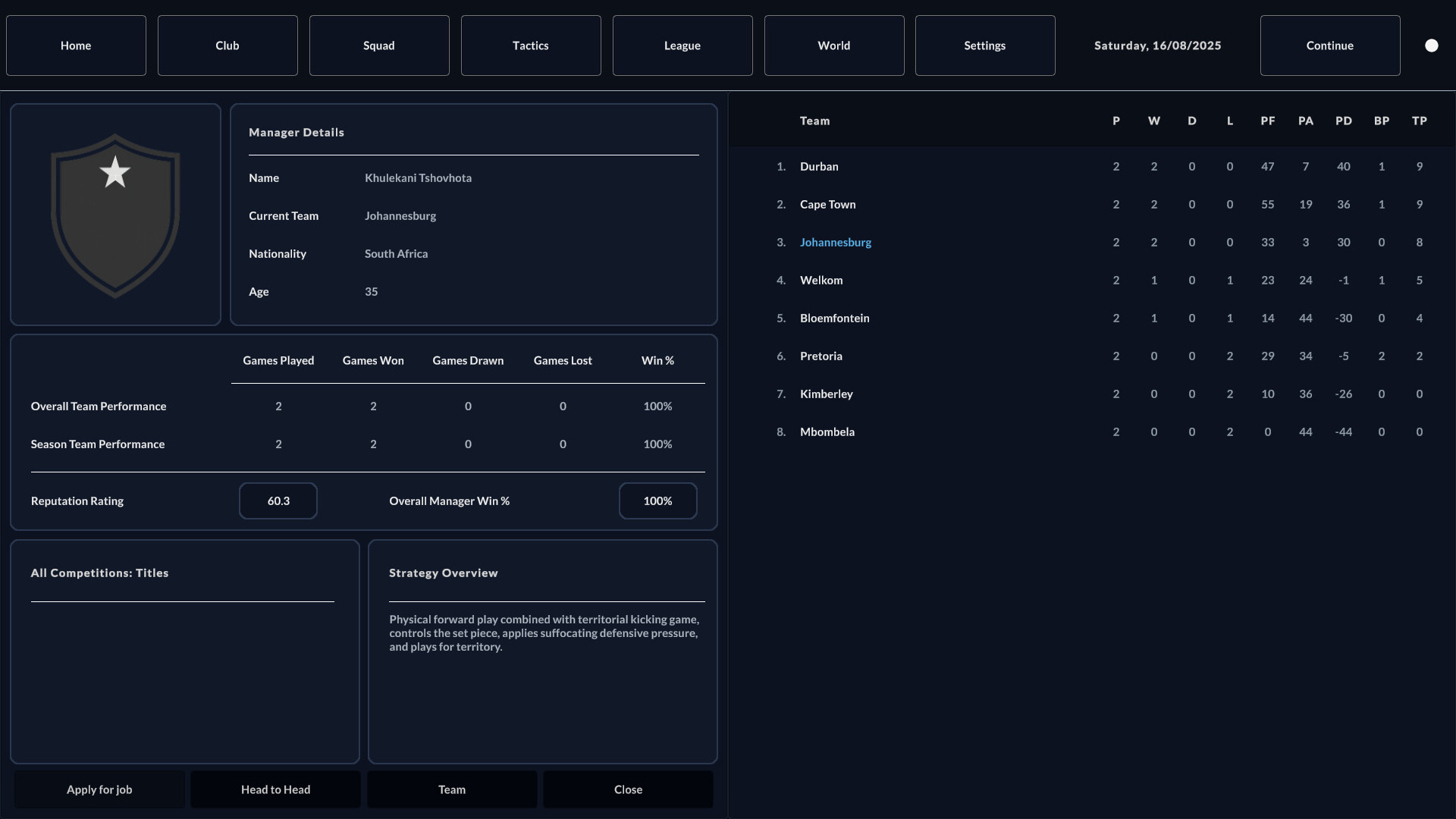The width and height of the screenshot is (1456, 819).
Task: Go to the Home screen
Action: coord(75,45)
